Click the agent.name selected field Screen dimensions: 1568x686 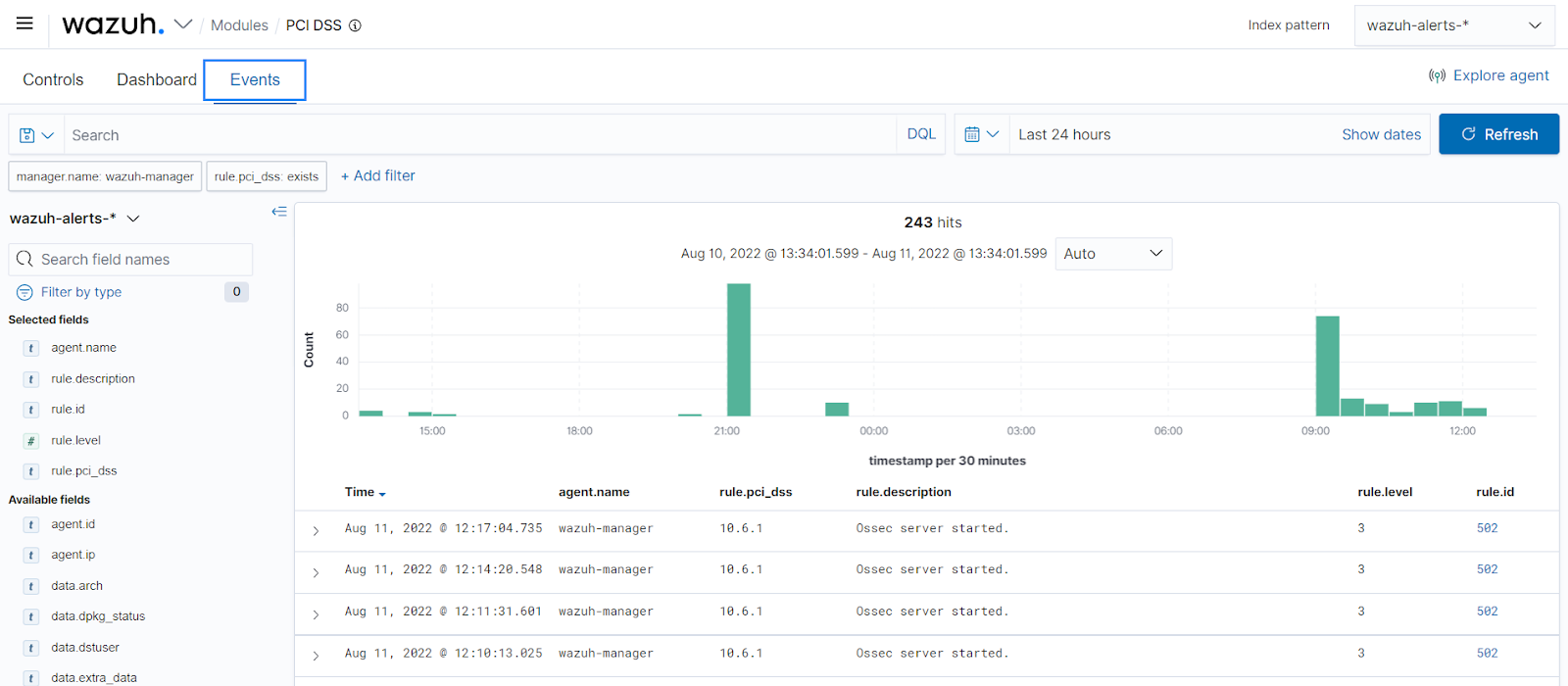tap(83, 348)
